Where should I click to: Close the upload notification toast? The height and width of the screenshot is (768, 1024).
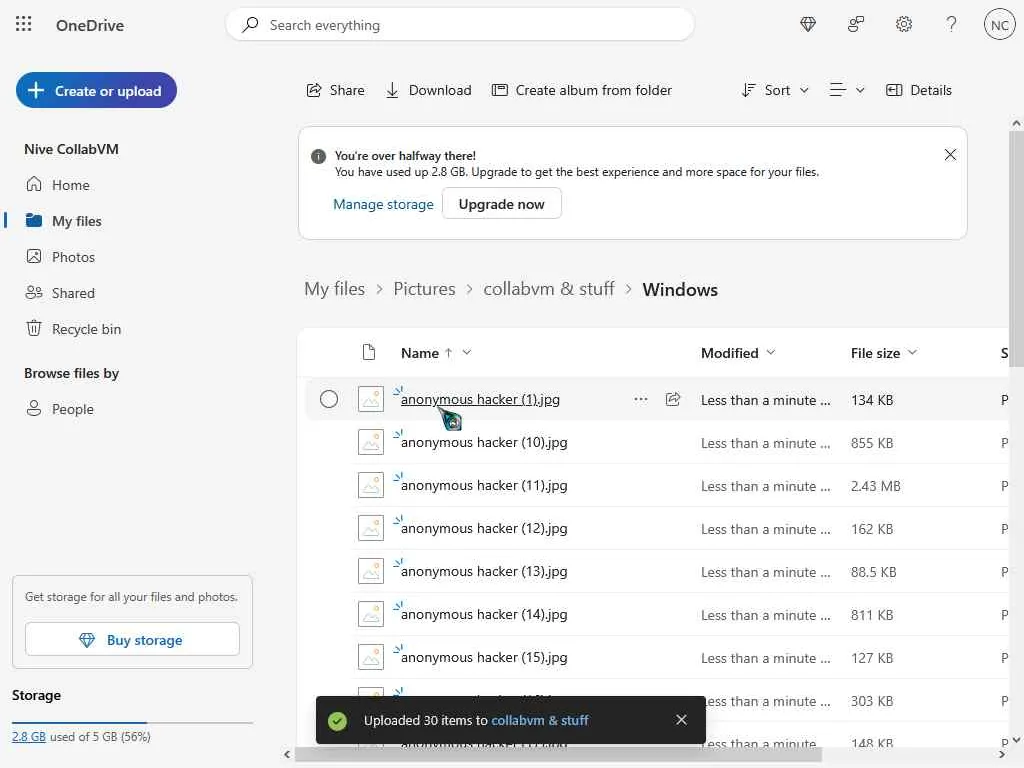(x=681, y=720)
